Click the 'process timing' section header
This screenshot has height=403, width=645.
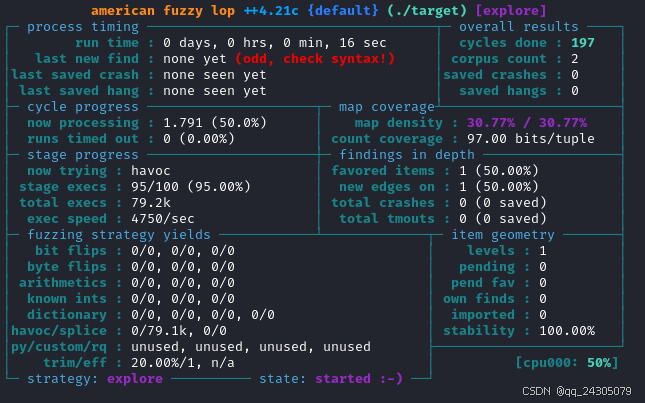point(83,27)
